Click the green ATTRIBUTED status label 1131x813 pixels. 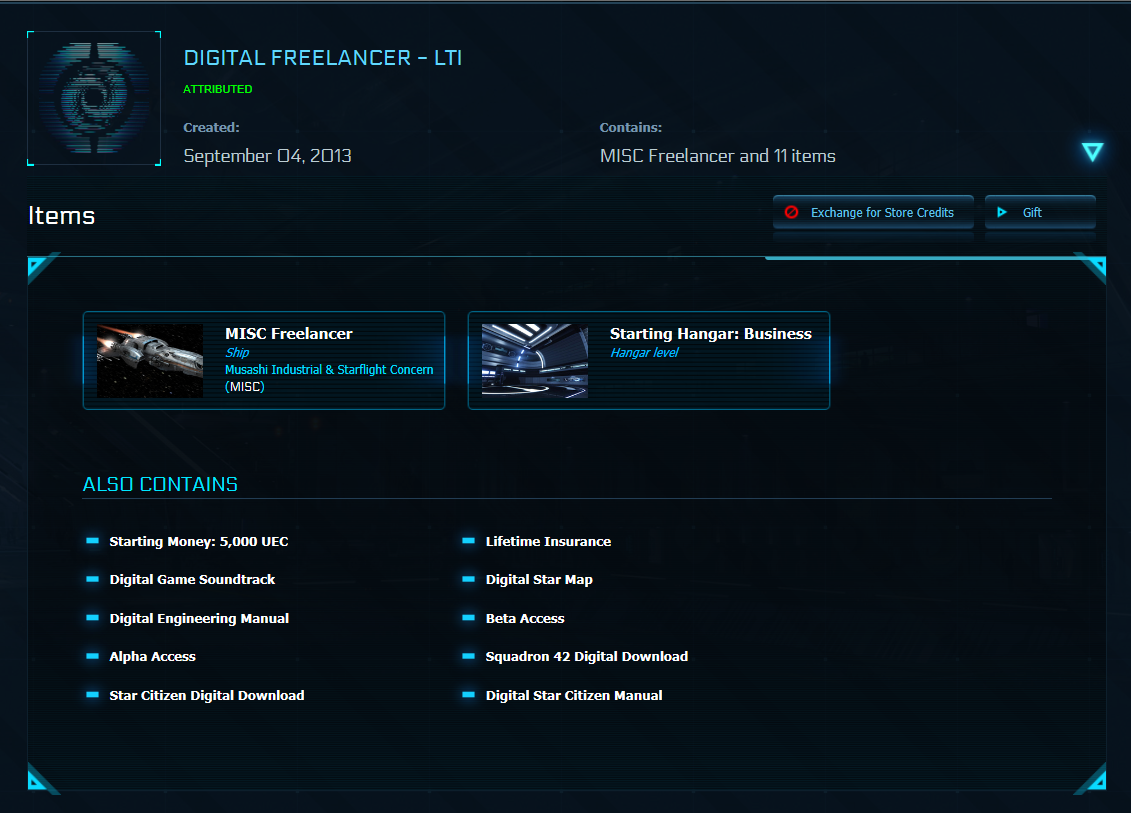point(218,89)
